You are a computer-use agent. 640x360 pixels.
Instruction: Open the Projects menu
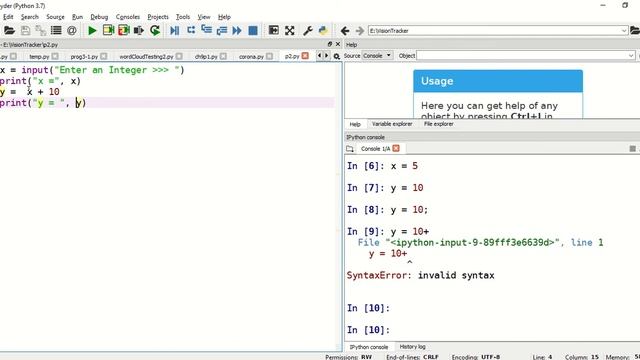tap(158, 17)
